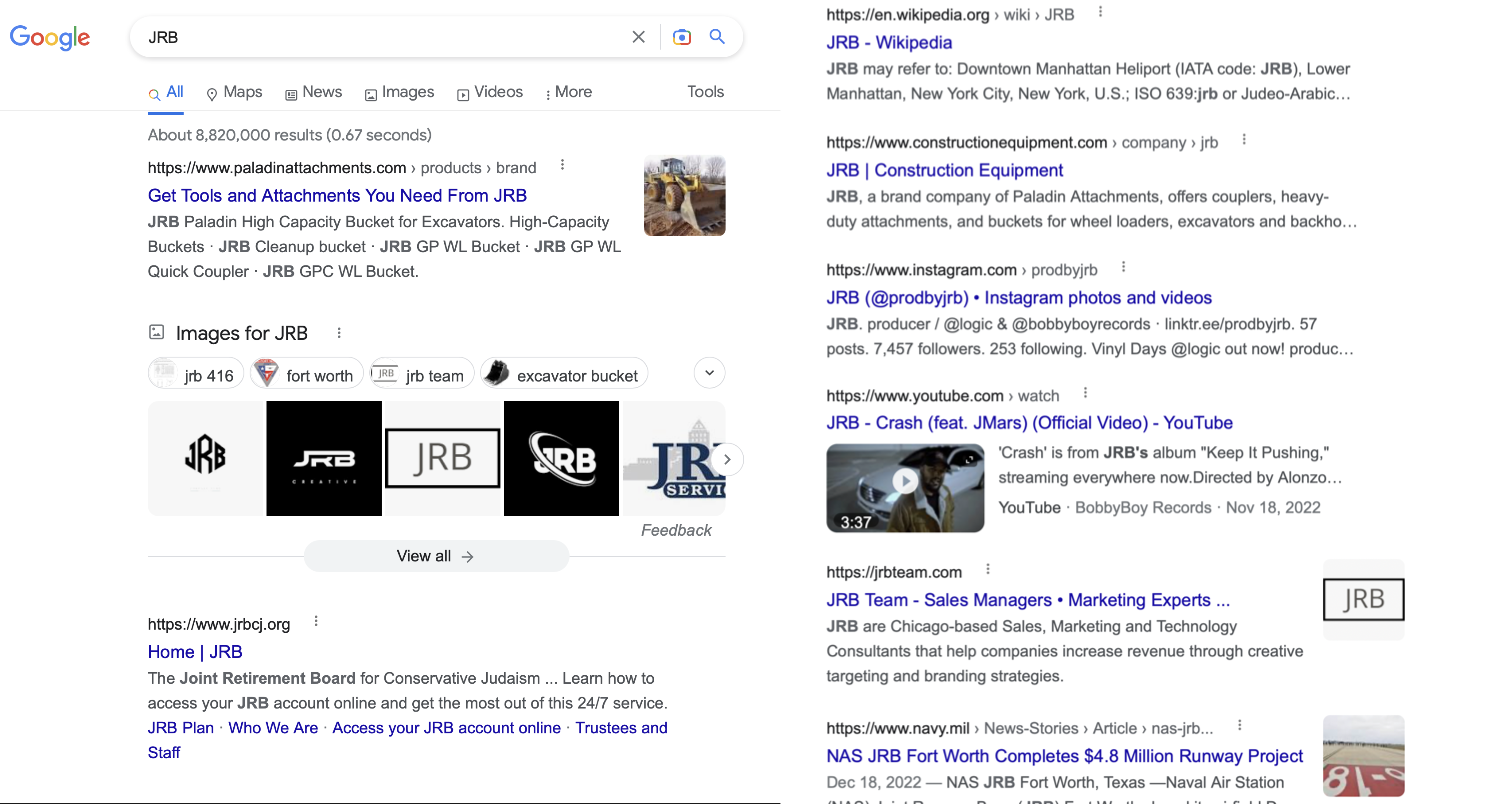Open the 'Who We Are' sitelink
Viewport: 1490px width, 804px height.
click(x=273, y=728)
